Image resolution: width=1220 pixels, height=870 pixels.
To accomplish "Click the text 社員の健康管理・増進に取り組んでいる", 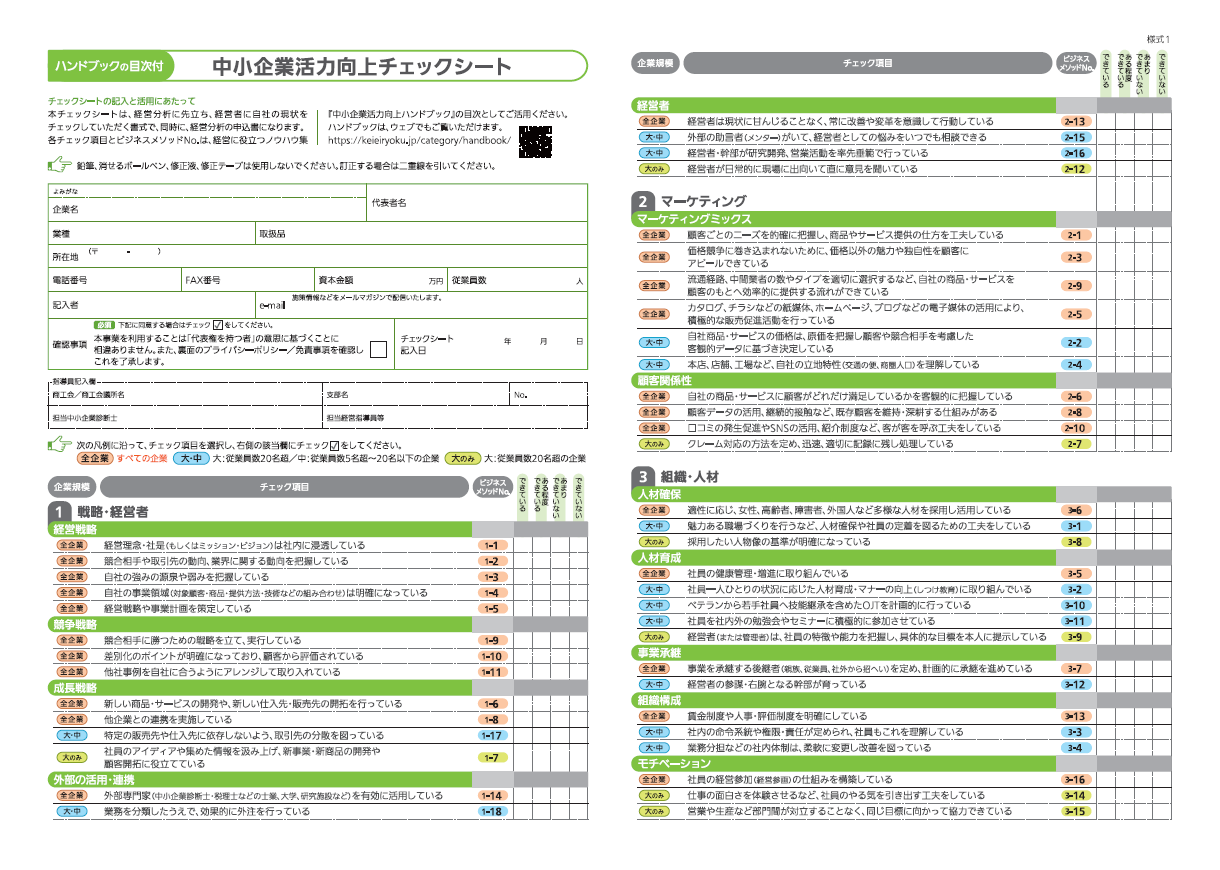I will (x=767, y=574).
